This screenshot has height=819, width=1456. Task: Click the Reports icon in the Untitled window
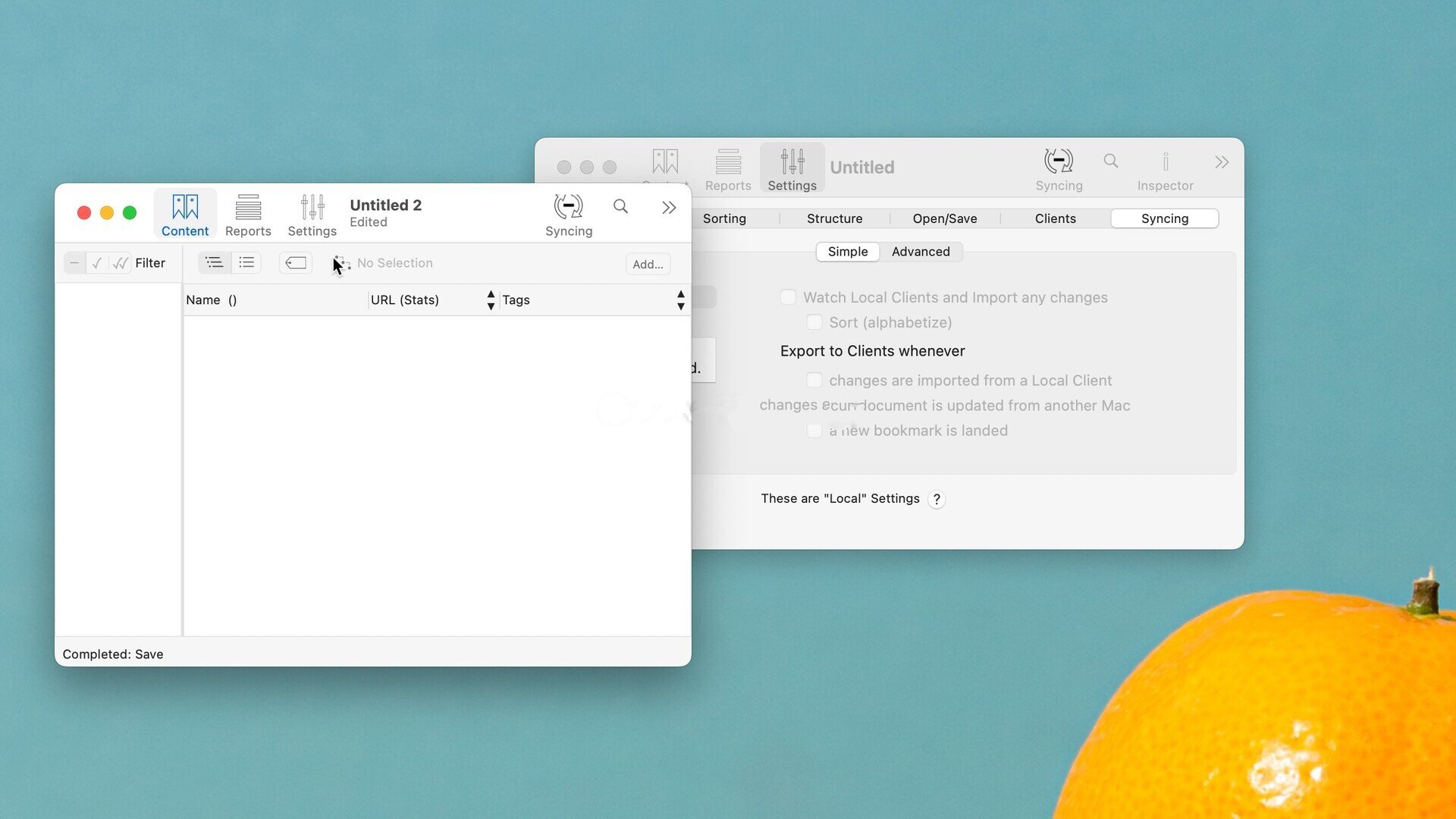[728, 169]
